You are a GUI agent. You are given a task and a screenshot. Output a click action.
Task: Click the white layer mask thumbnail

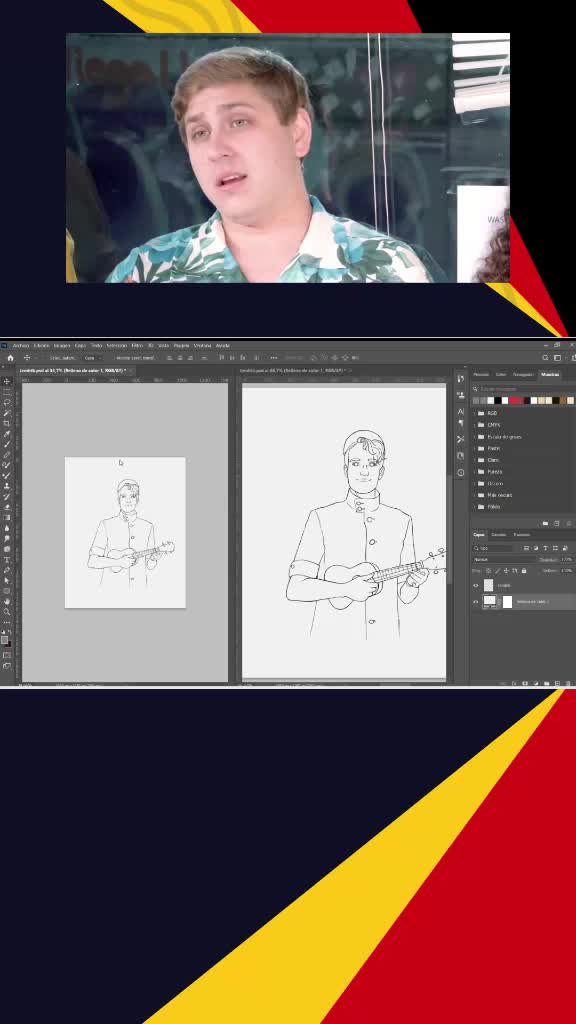(x=507, y=601)
